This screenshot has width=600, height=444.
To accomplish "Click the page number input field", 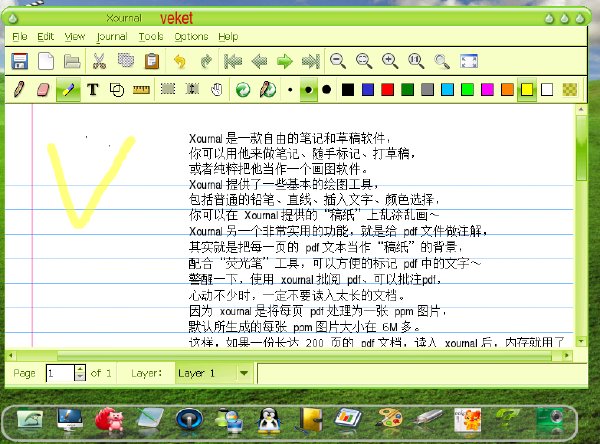I will pyautogui.click(x=60, y=373).
